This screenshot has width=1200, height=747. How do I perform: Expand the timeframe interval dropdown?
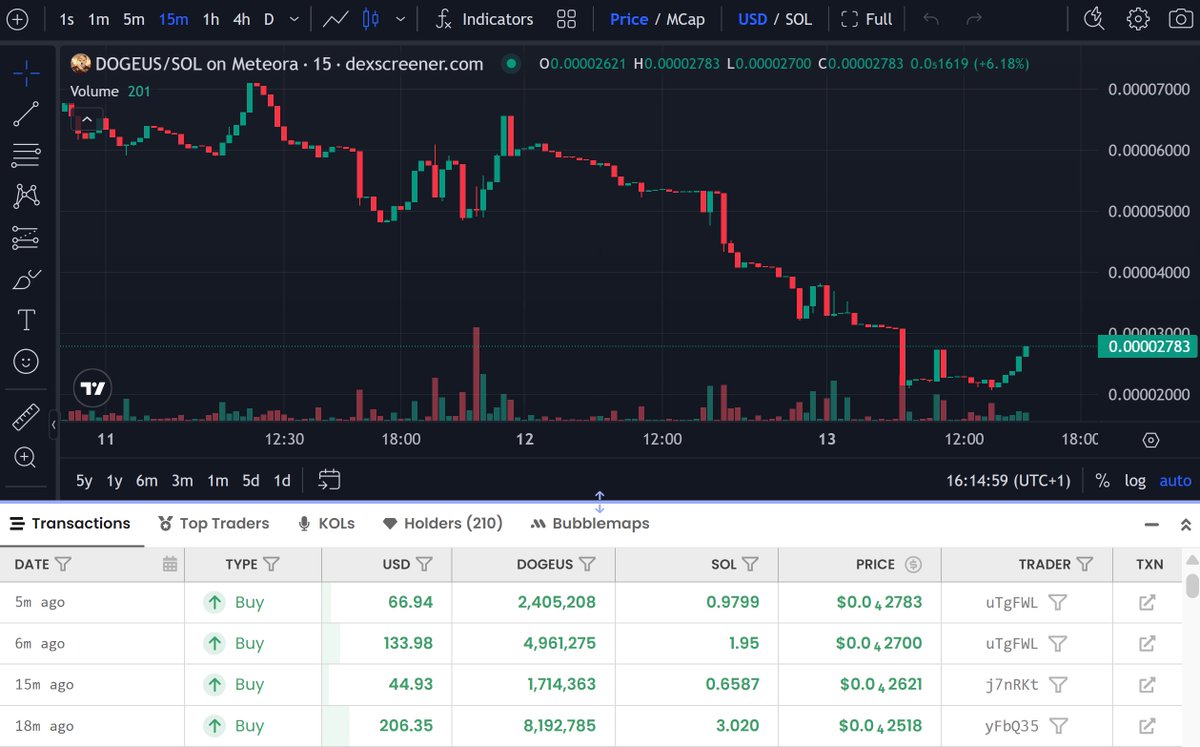tap(293, 19)
